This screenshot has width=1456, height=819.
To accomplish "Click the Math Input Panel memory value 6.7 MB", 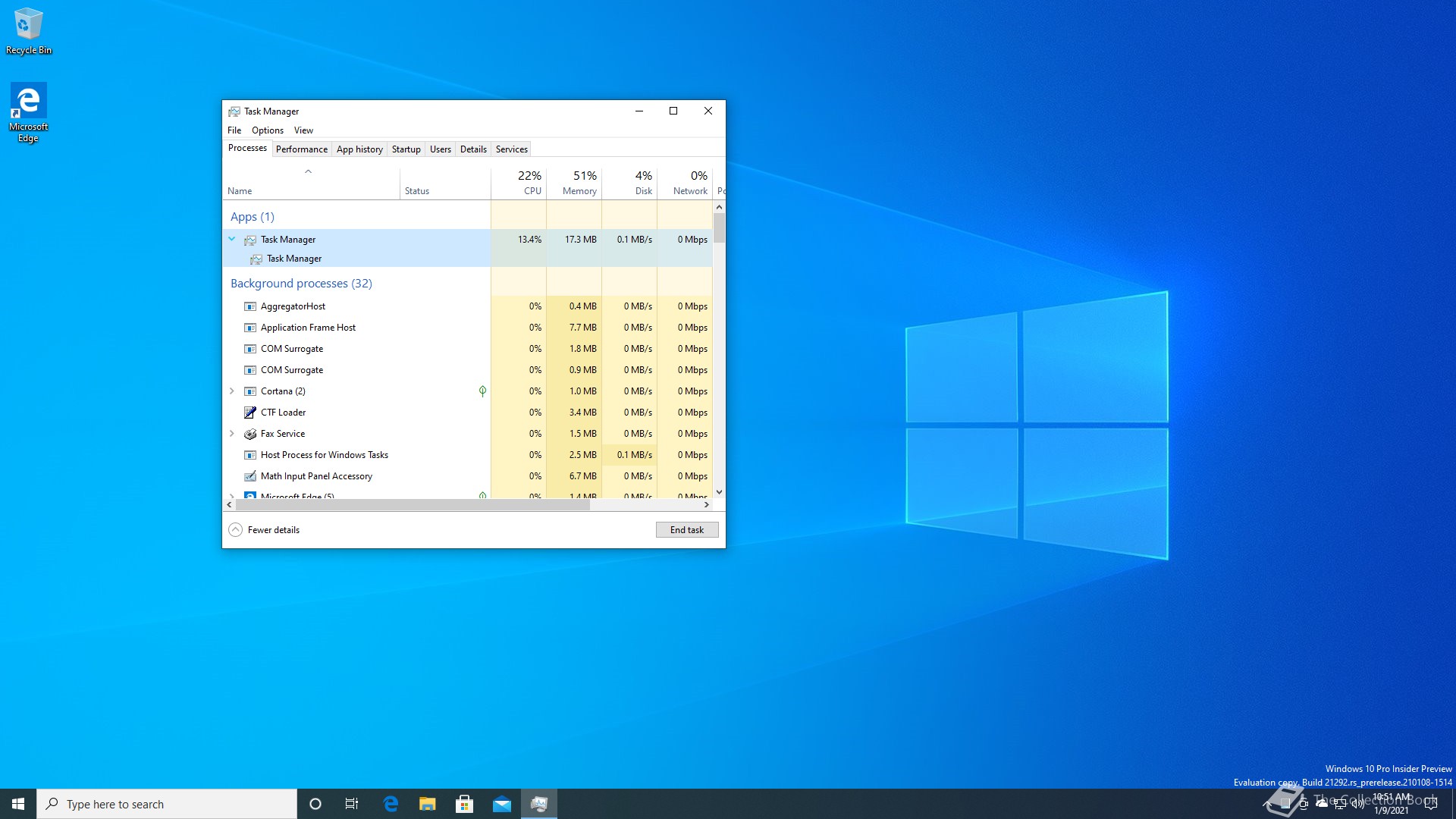I will pyautogui.click(x=583, y=476).
